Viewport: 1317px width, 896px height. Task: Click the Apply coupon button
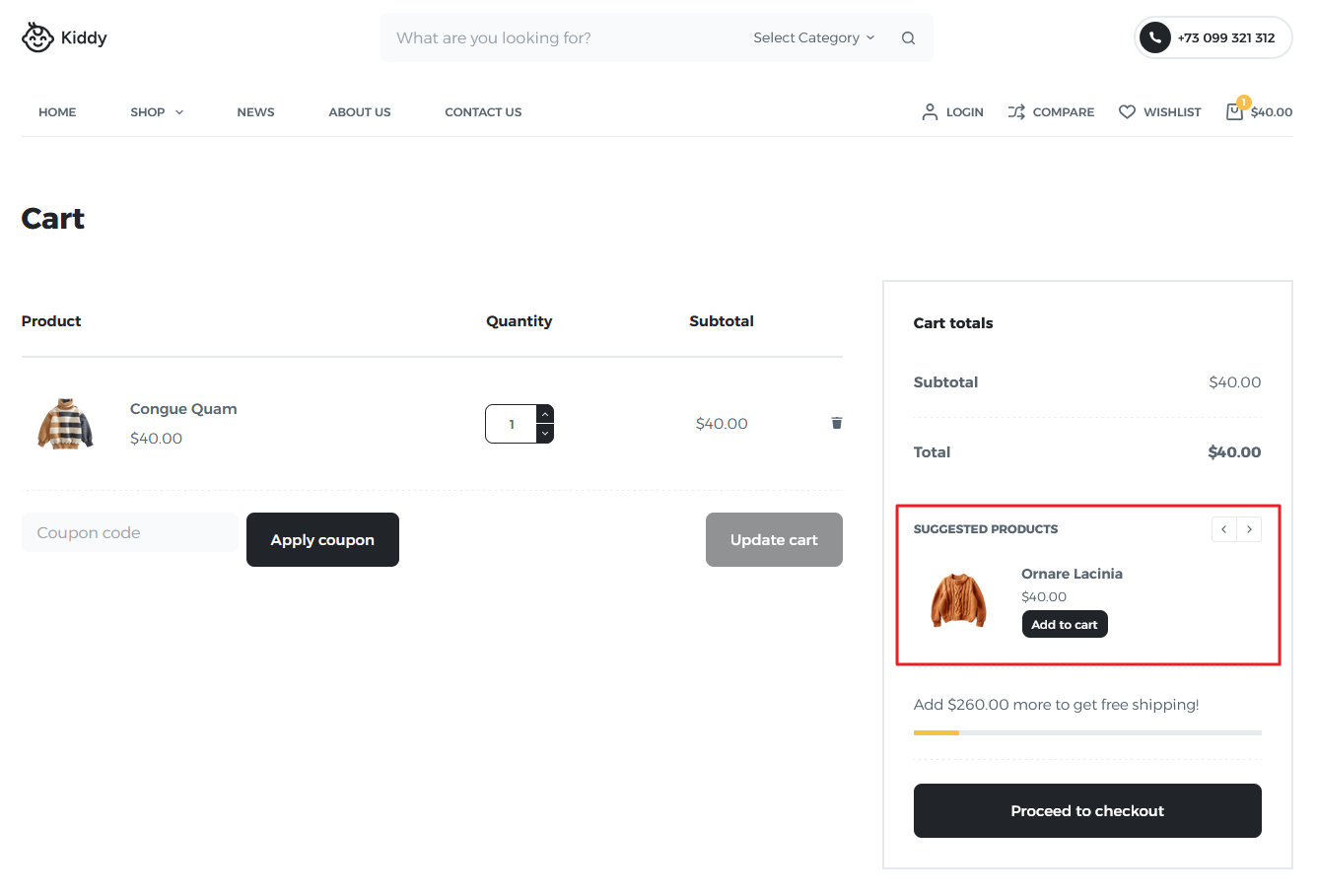pos(322,539)
